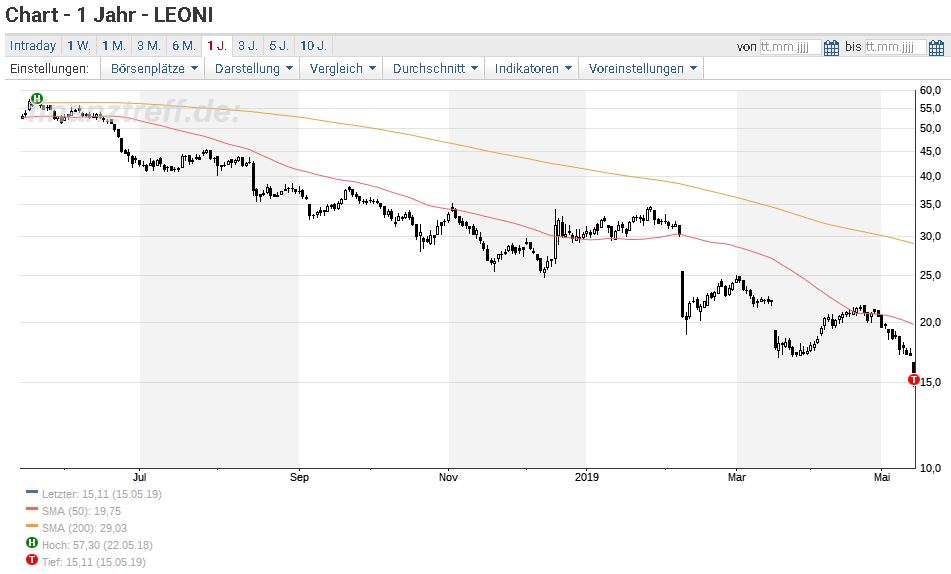This screenshot has height=574, width=951.
Task: Click the '60,0' y-axis value
Action: pos(930,90)
